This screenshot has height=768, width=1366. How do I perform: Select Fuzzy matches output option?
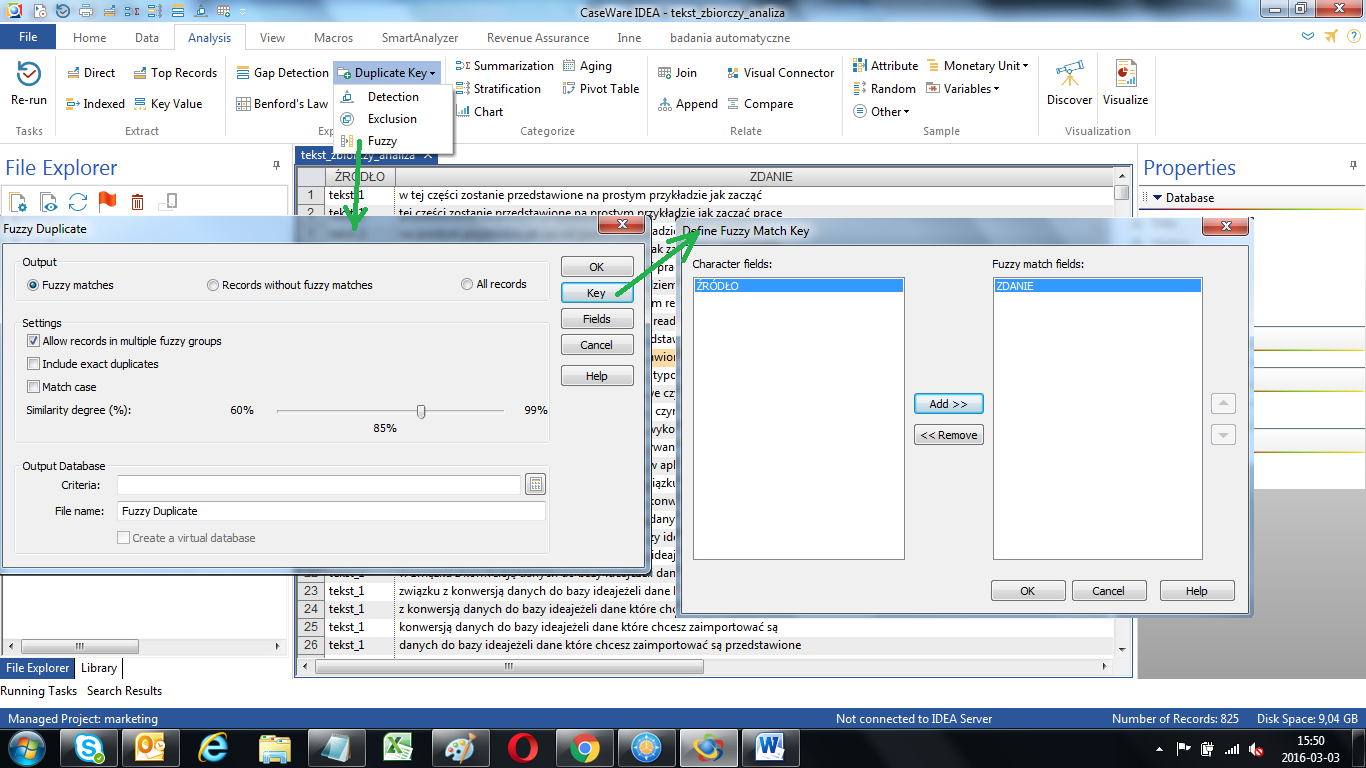(x=71, y=285)
